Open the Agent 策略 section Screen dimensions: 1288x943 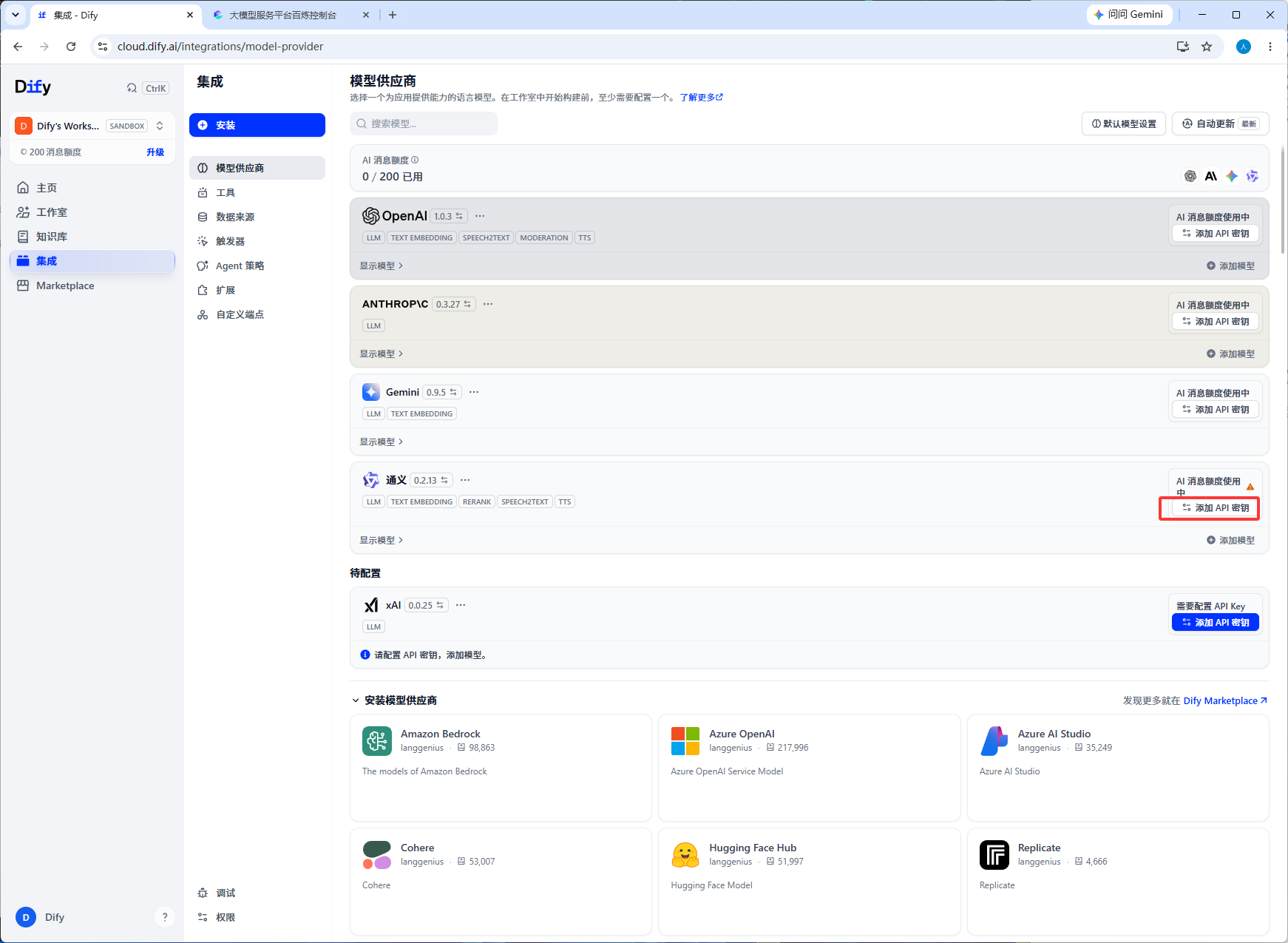257,266
